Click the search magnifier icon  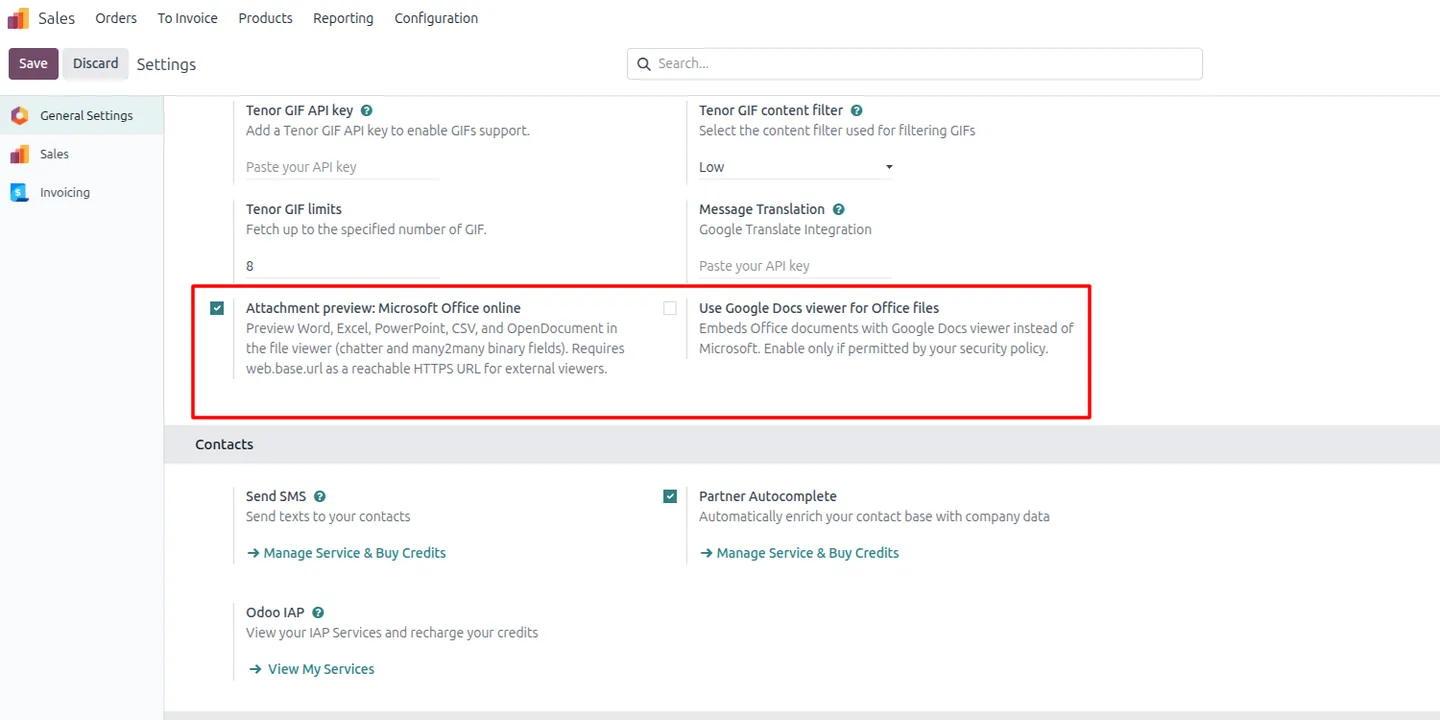(x=644, y=64)
